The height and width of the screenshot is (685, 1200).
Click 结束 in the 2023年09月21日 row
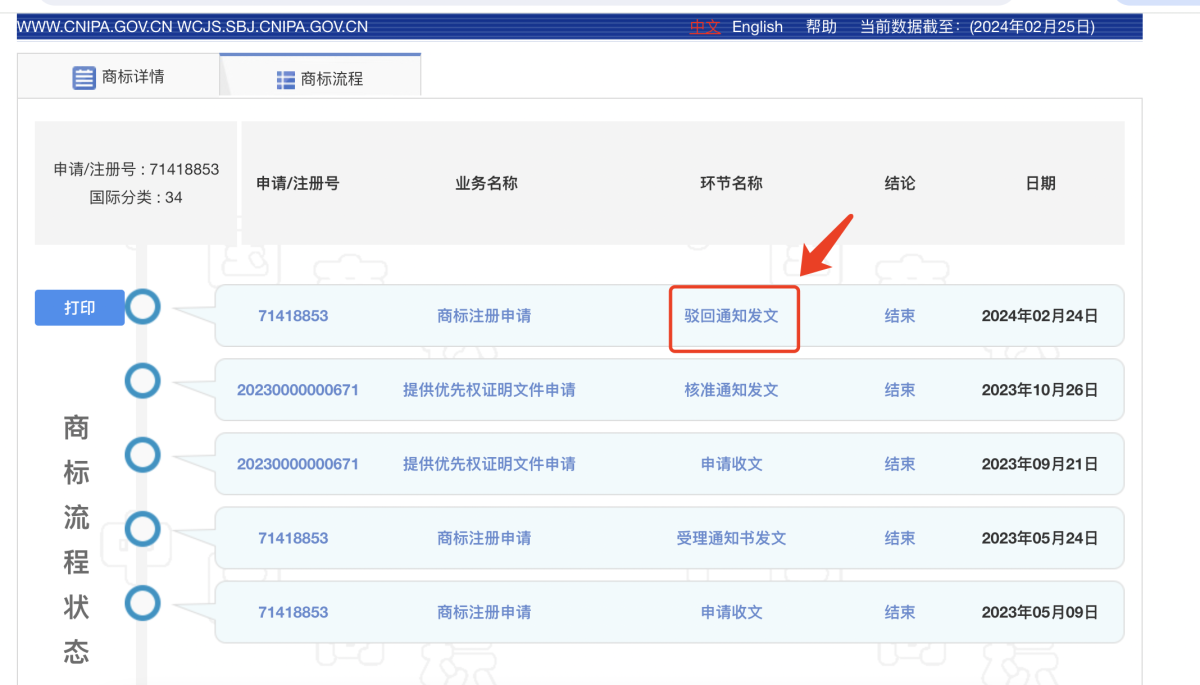tap(900, 464)
